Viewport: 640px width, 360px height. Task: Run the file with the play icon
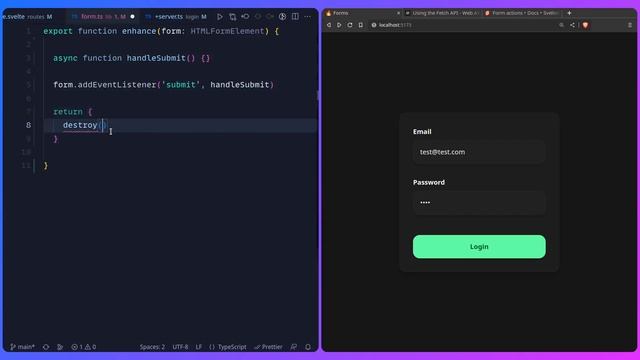220,17
